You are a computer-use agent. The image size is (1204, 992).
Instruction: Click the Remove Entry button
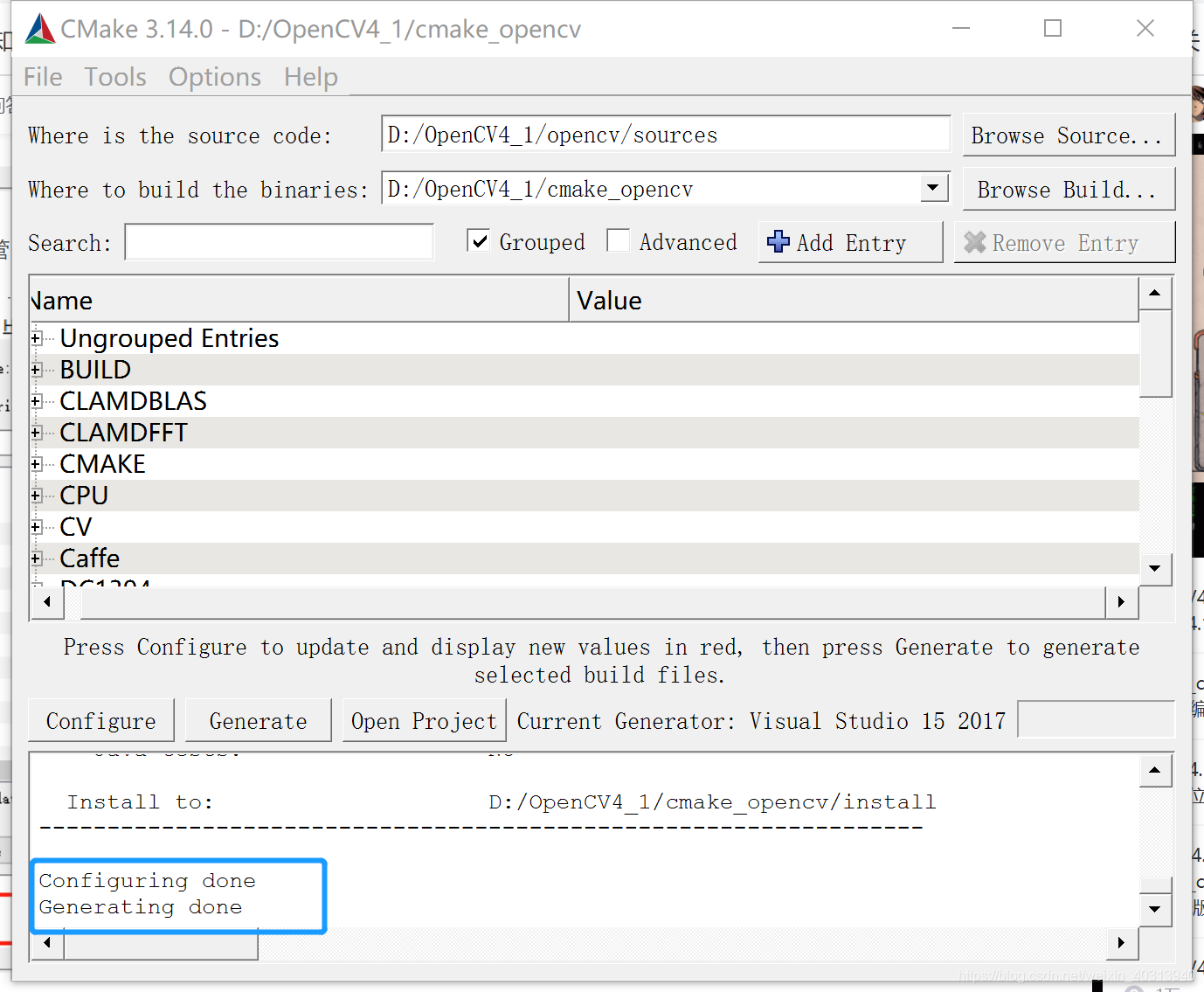pyautogui.click(x=1064, y=242)
